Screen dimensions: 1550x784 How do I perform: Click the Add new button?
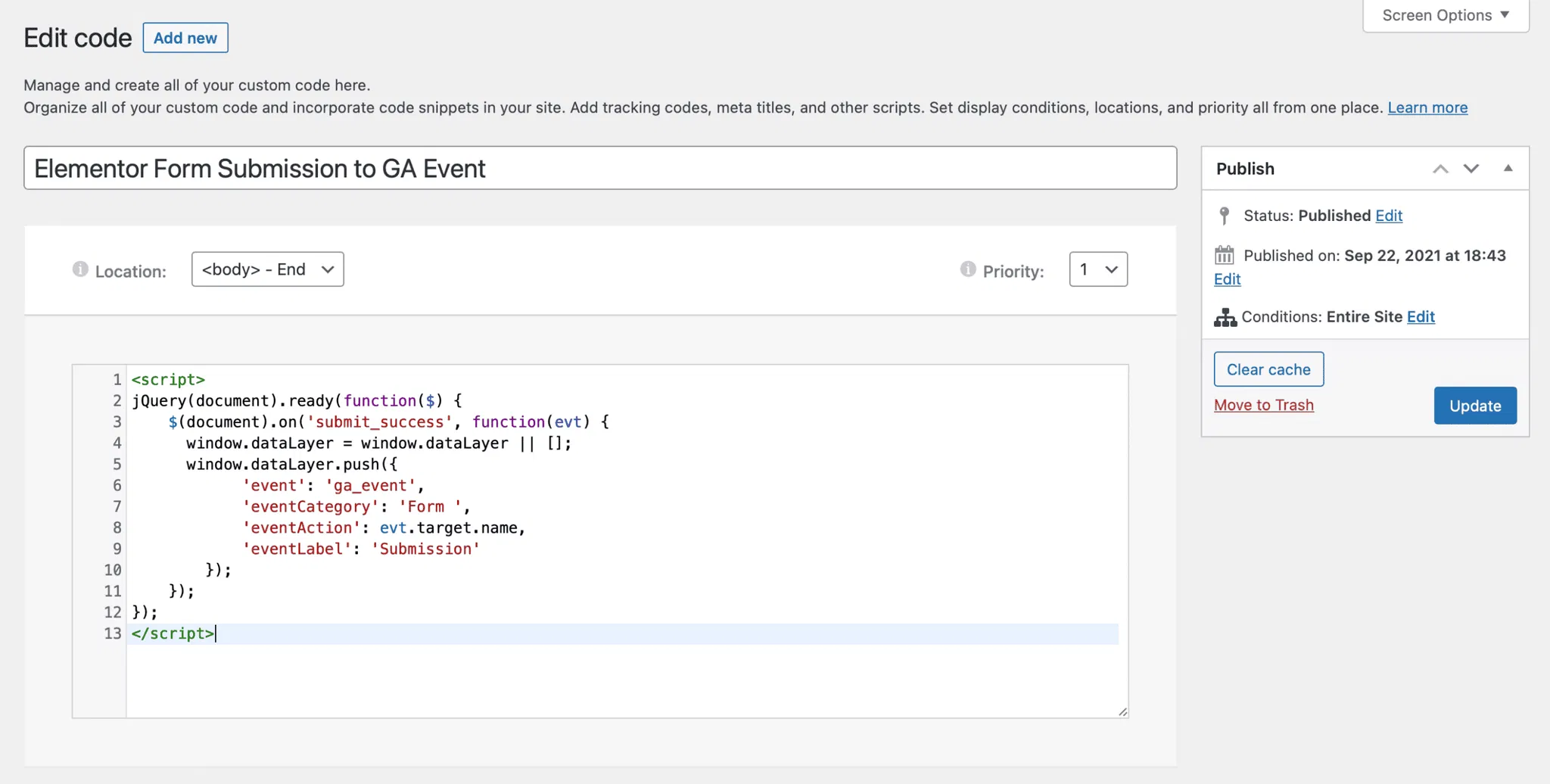pos(185,38)
